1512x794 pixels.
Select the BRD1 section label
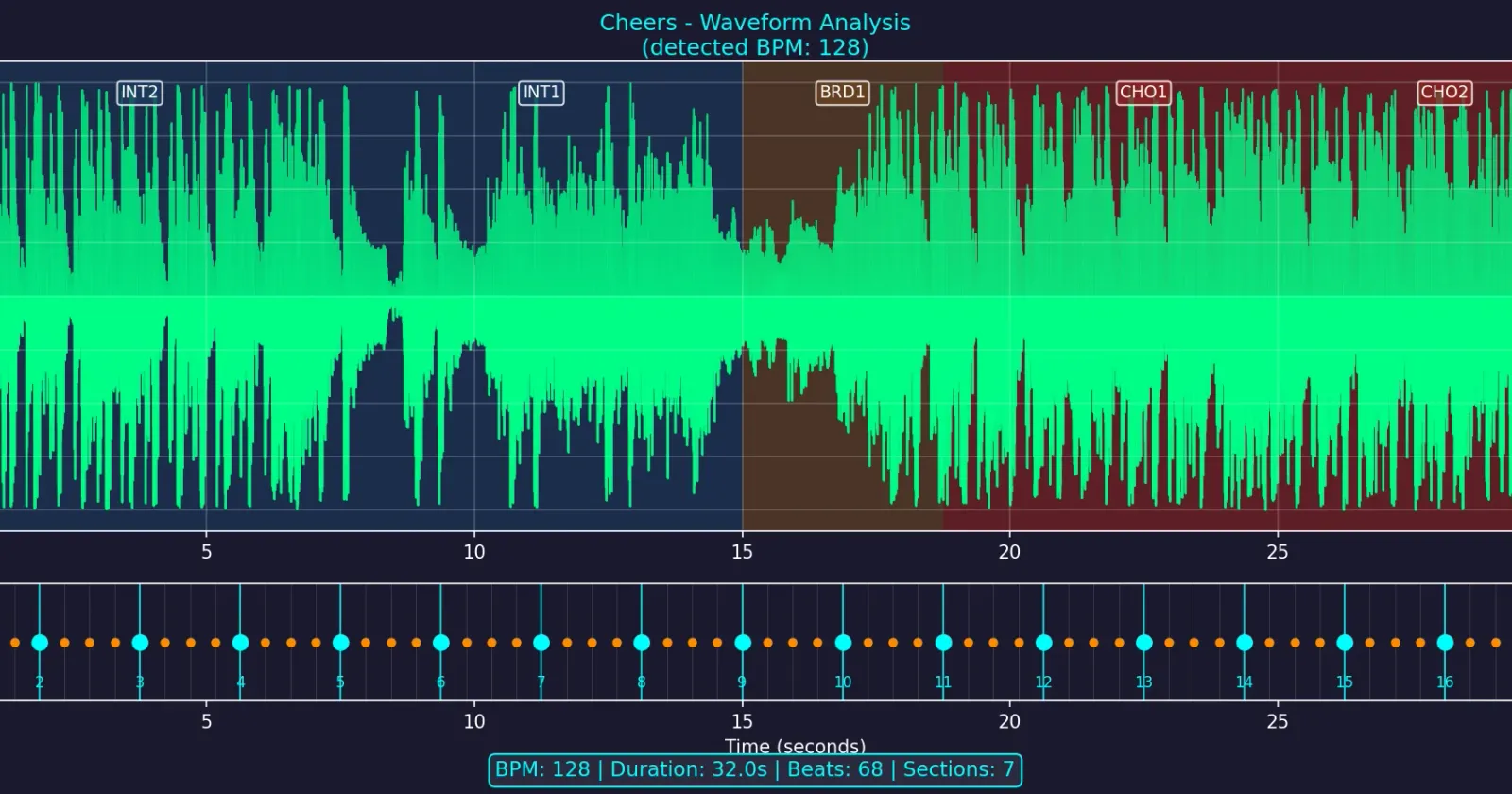(842, 92)
